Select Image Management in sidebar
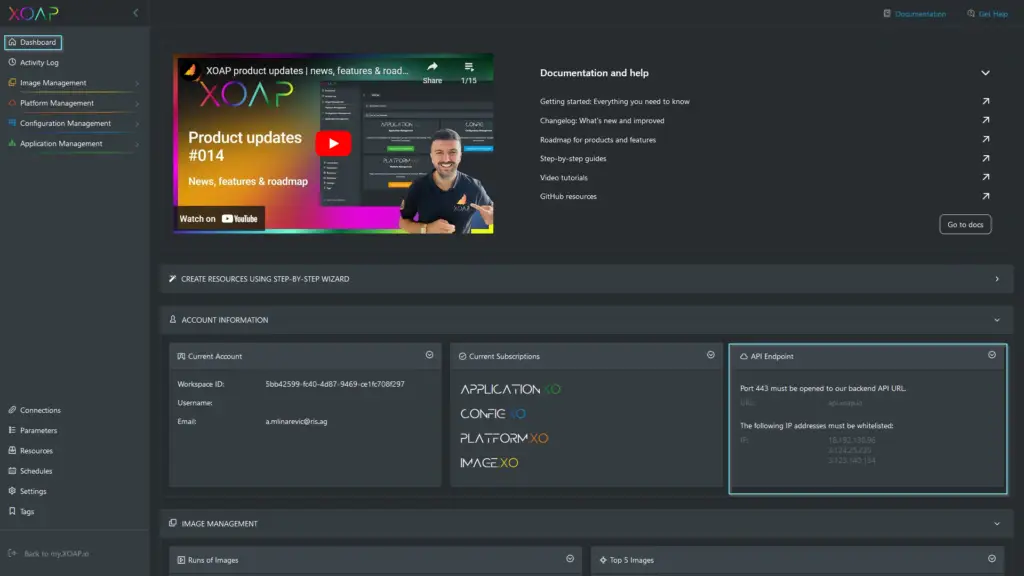This screenshot has width=1024, height=576. pyautogui.click(x=53, y=83)
